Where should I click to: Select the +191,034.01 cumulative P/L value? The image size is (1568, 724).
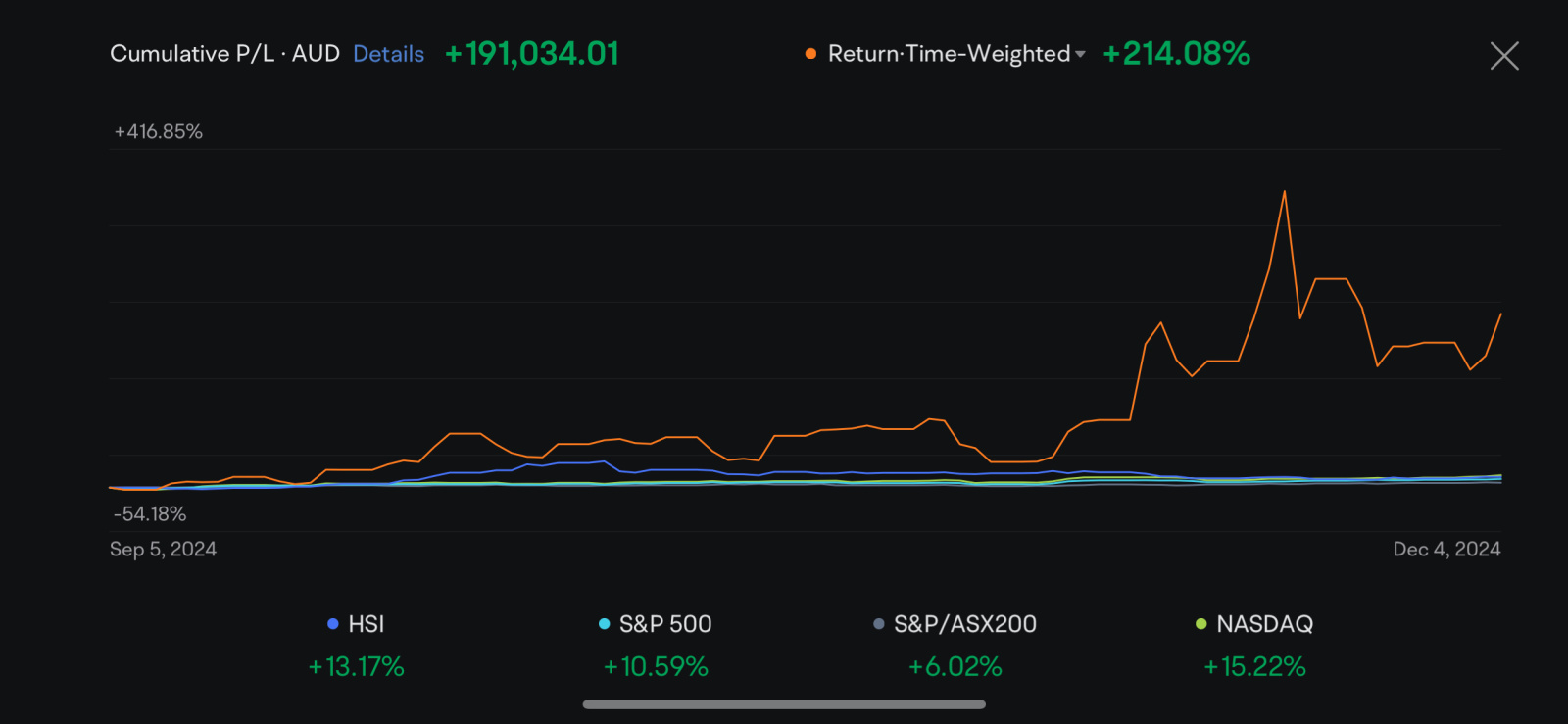coord(532,54)
